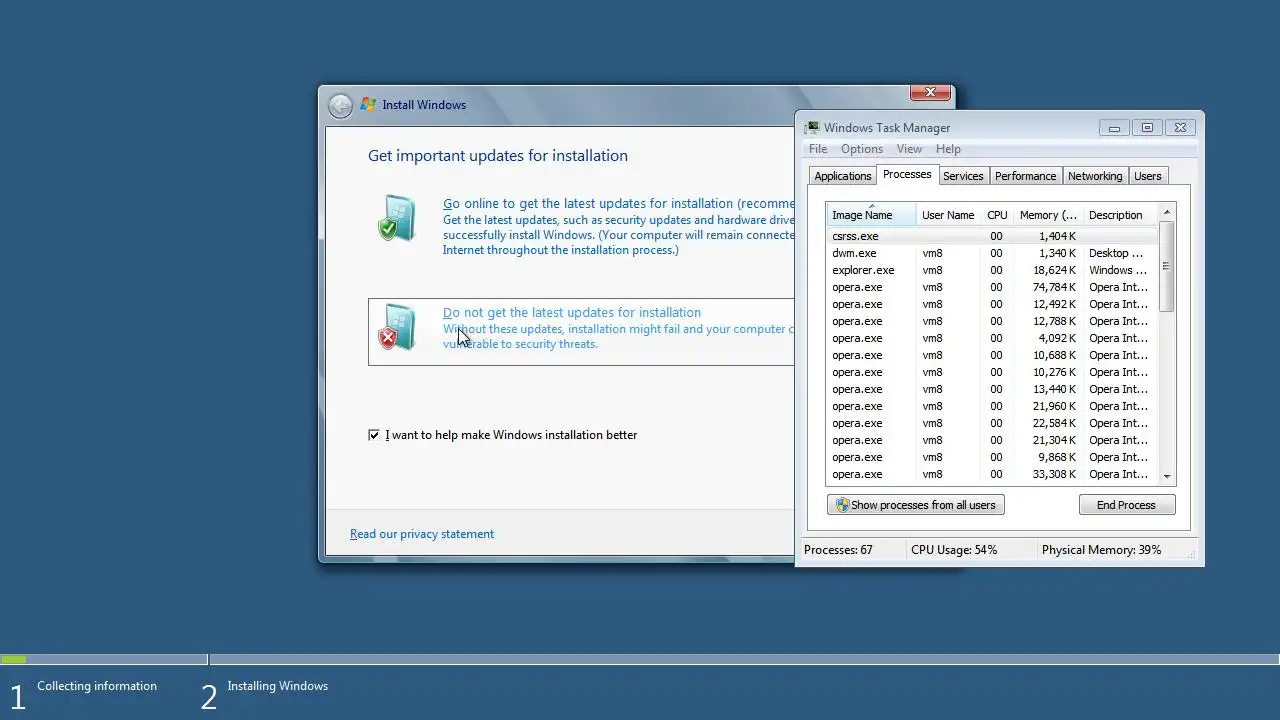
Task: Close the Windows Task Manager window
Action: coord(1180,128)
